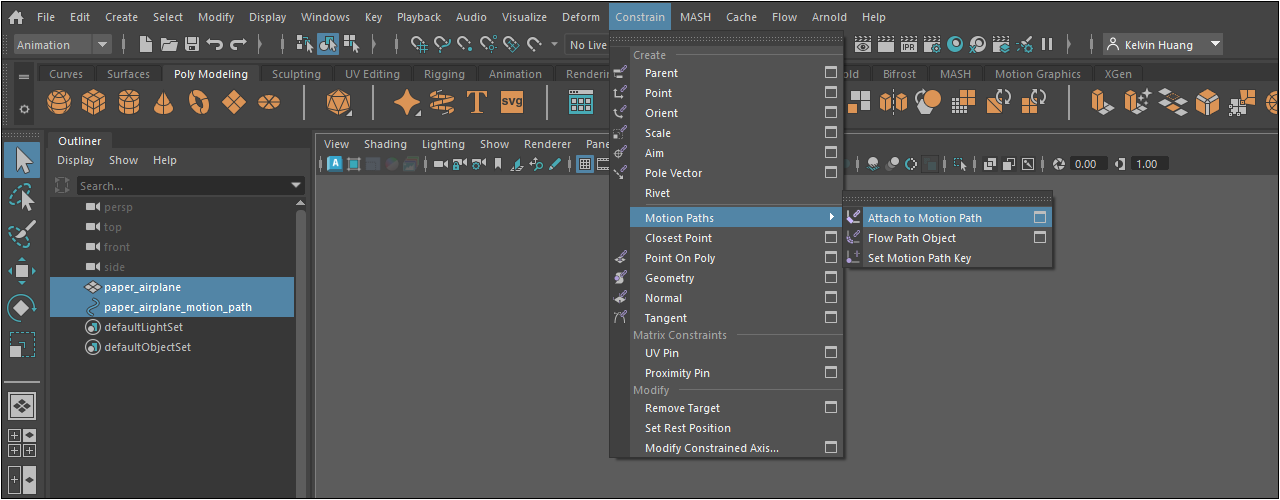1280x500 pixels.
Task: Click the viewport gamma value field
Action: 1150,164
